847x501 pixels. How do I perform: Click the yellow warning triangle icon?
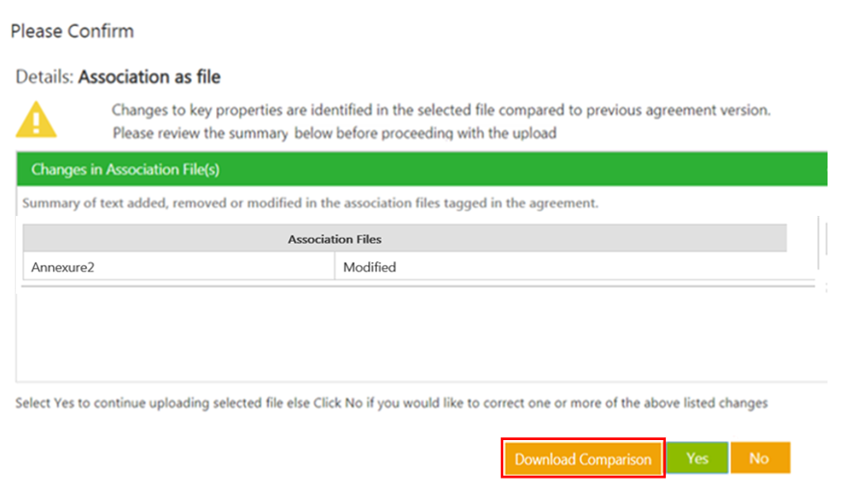37,119
